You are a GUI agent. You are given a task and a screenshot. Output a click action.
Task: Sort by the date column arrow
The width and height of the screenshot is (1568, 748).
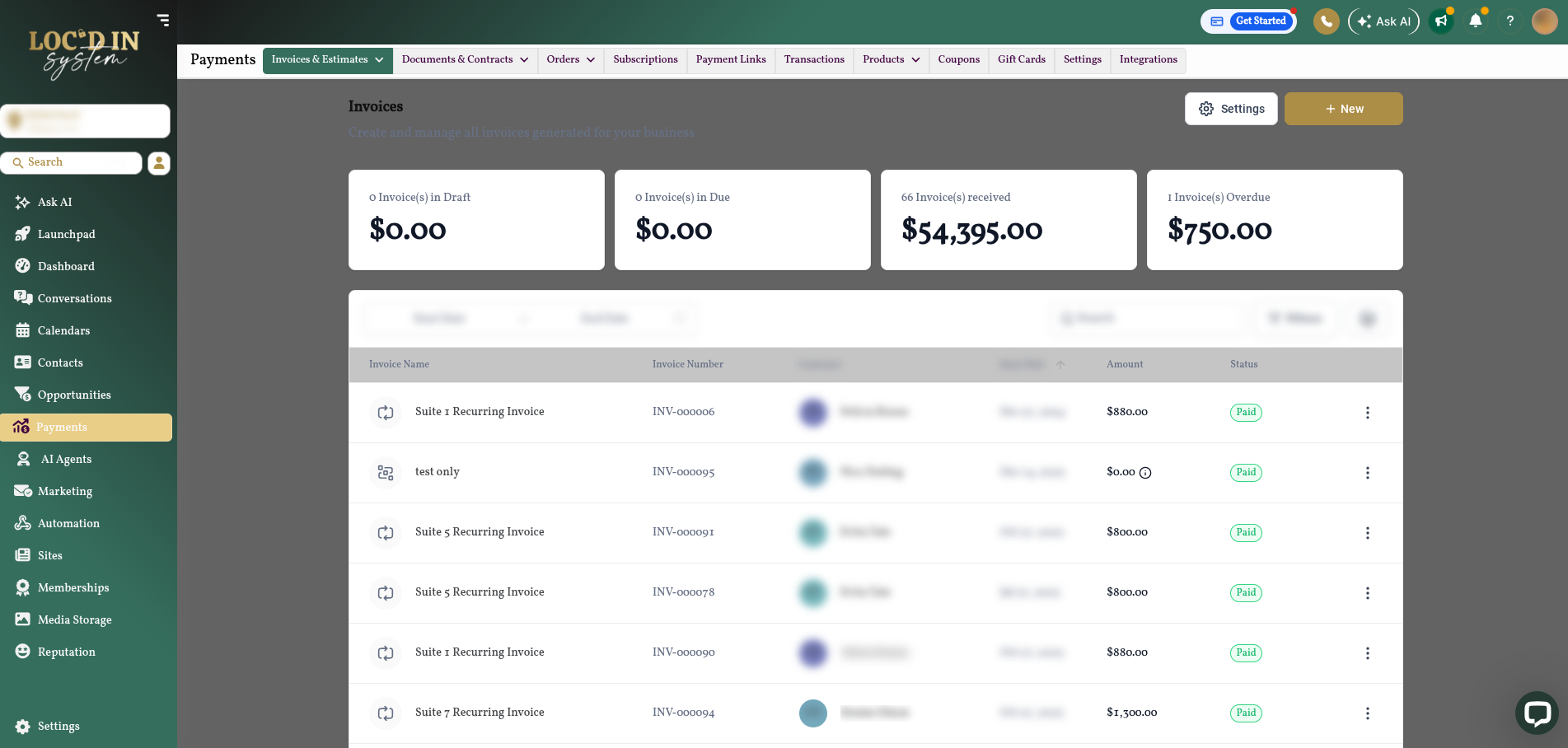(x=1060, y=365)
